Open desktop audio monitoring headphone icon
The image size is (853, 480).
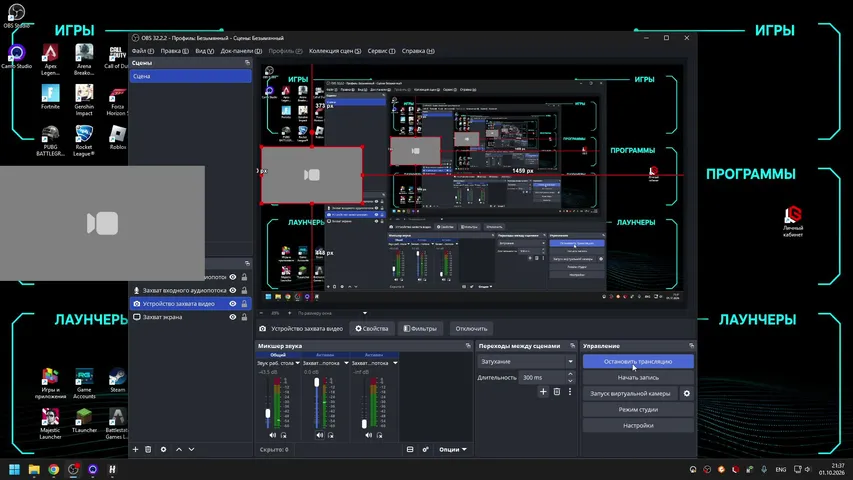pos(283,435)
